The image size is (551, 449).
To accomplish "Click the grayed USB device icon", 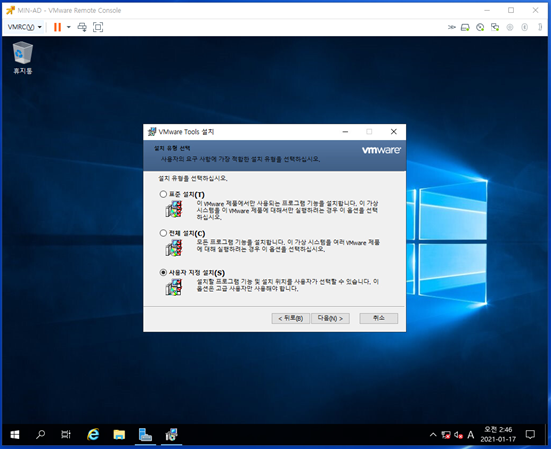I will 524,27.
